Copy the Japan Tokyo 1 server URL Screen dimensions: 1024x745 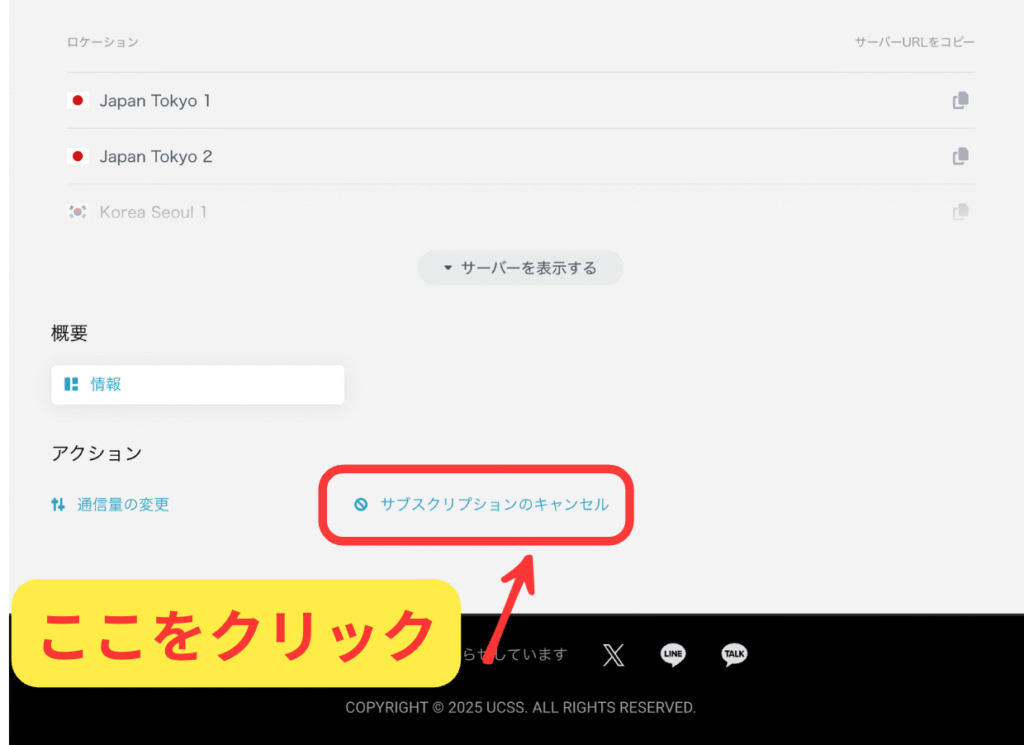960,100
